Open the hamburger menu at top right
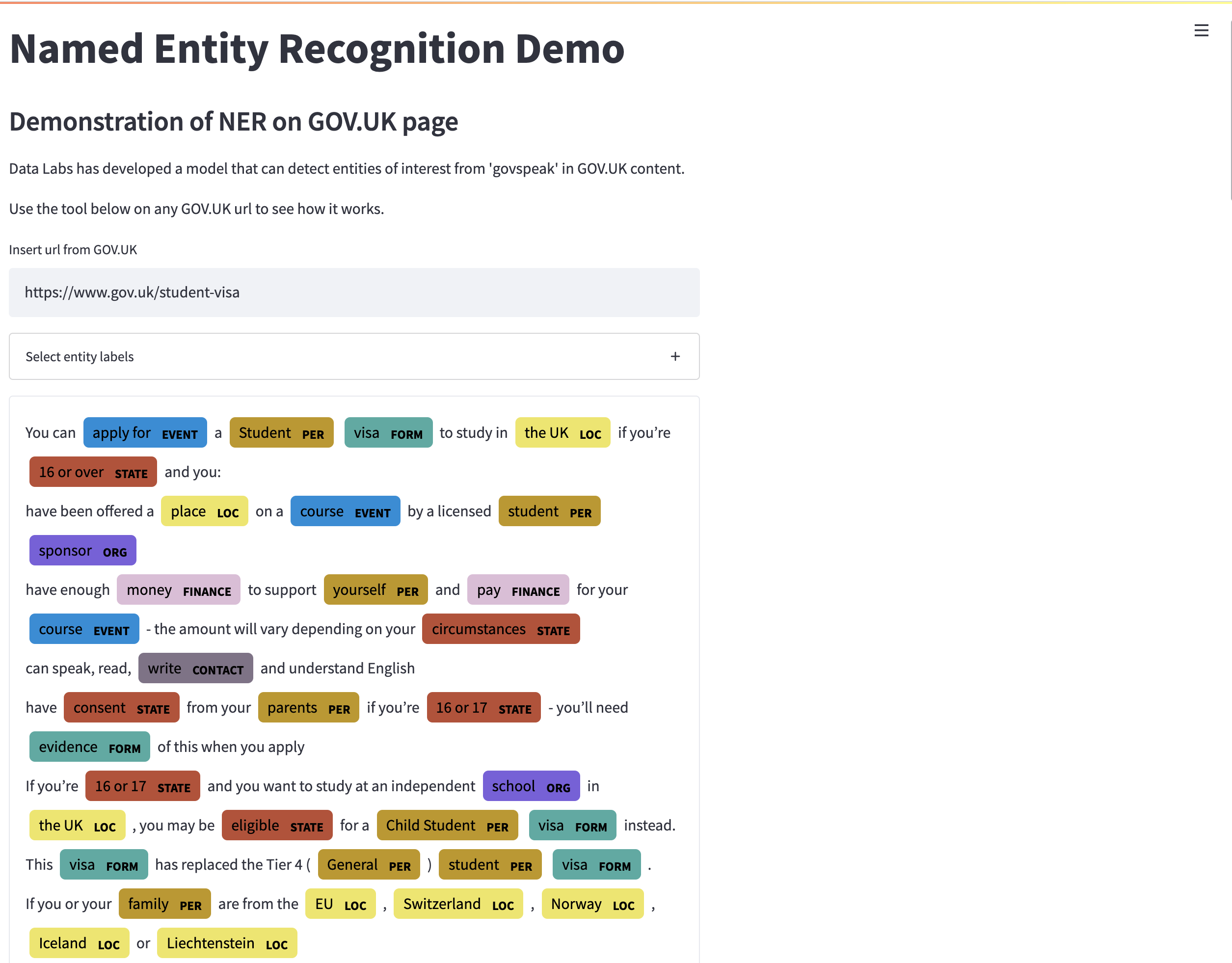Screen dimensions: 1232x963 (x=1201, y=30)
